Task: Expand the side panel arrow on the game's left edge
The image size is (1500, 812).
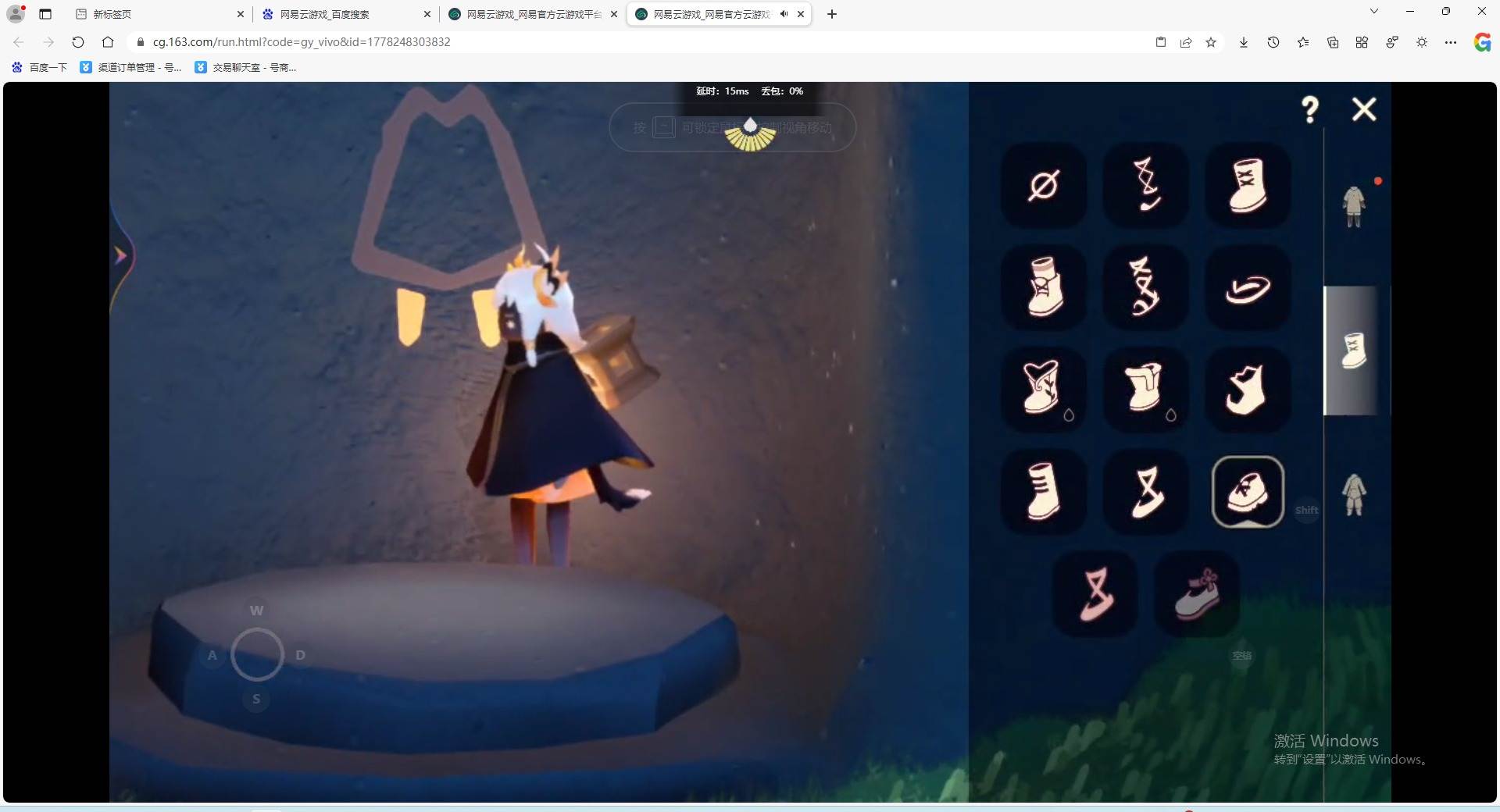Action: point(120,255)
